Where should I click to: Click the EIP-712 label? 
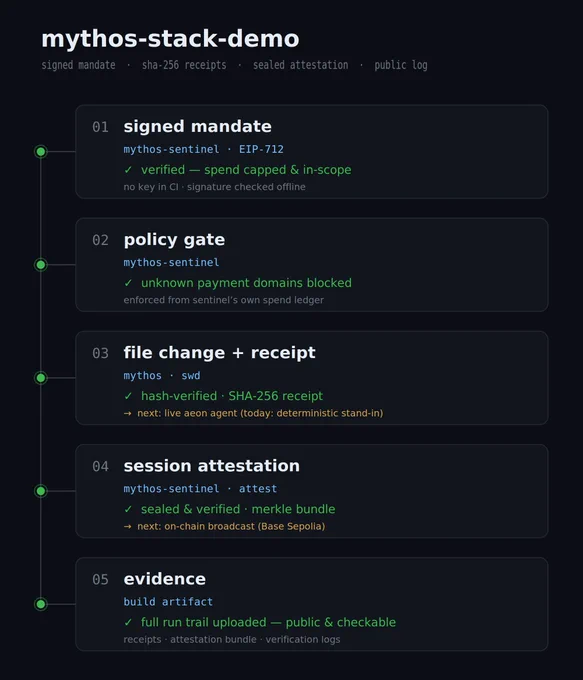coord(261,150)
